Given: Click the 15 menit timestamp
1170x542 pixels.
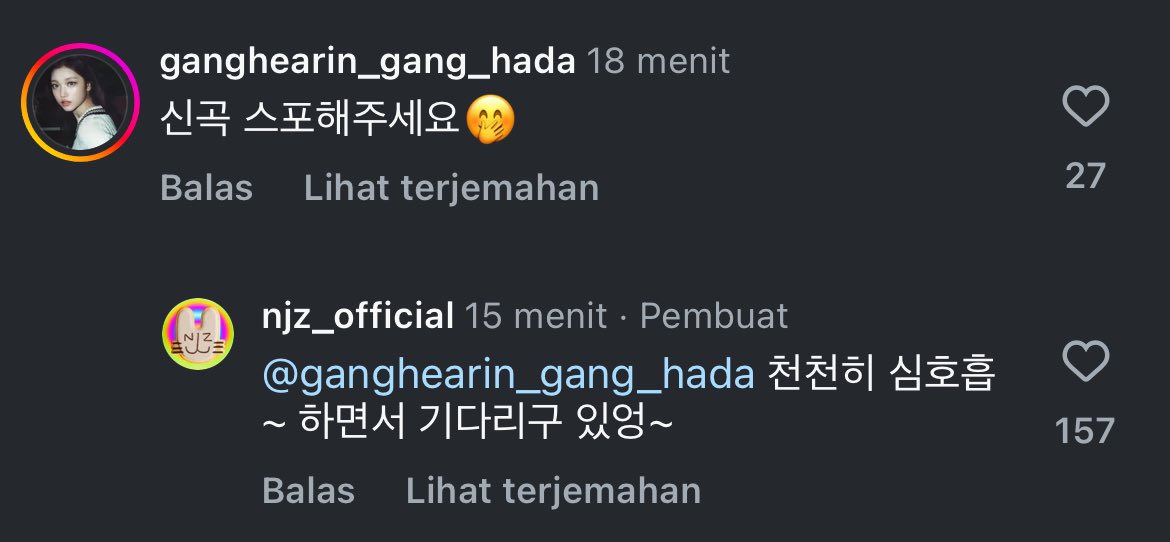Looking at the screenshot, I should pyautogui.click(x=536, y=316).
